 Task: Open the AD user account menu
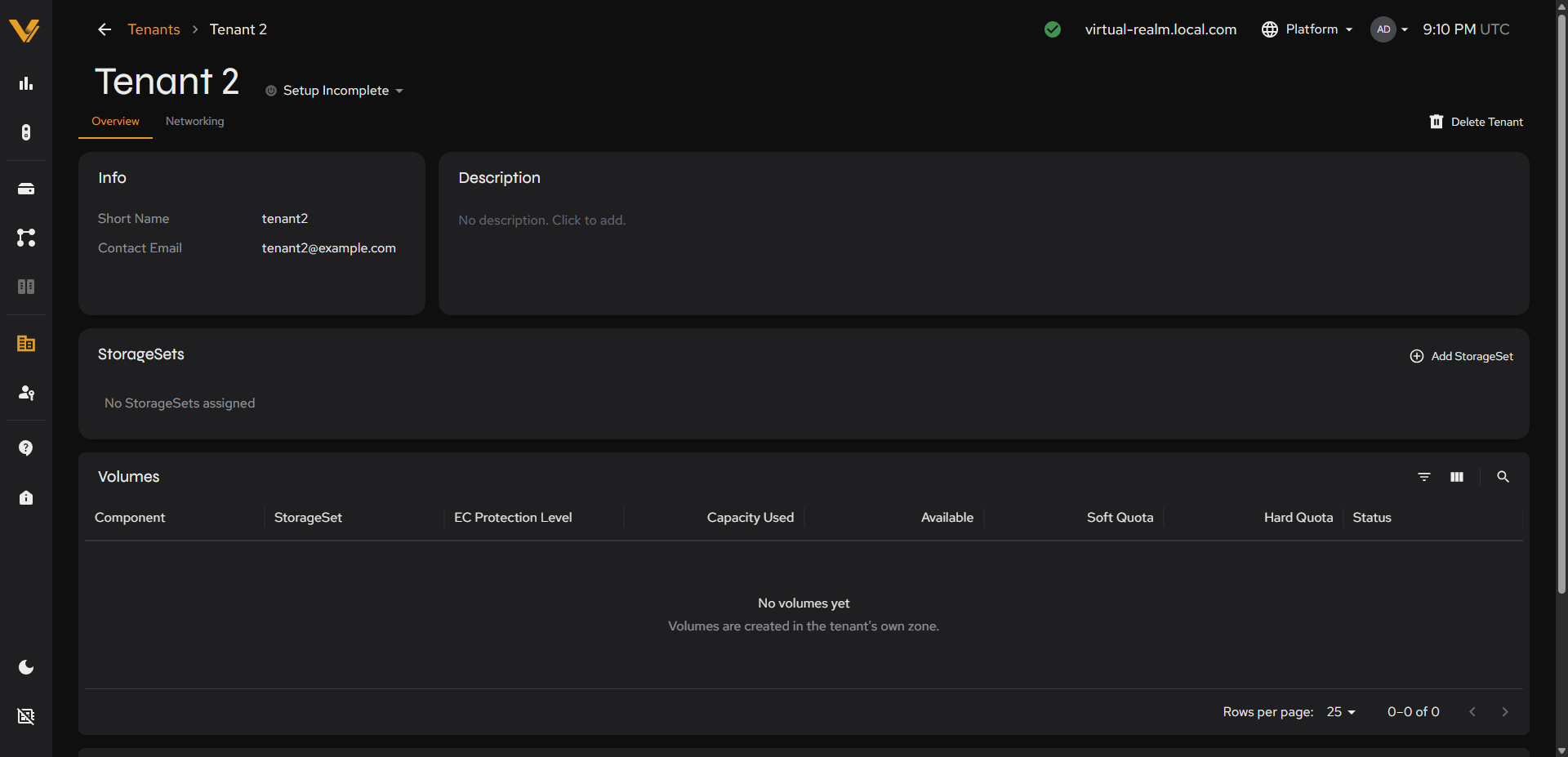1389,29
